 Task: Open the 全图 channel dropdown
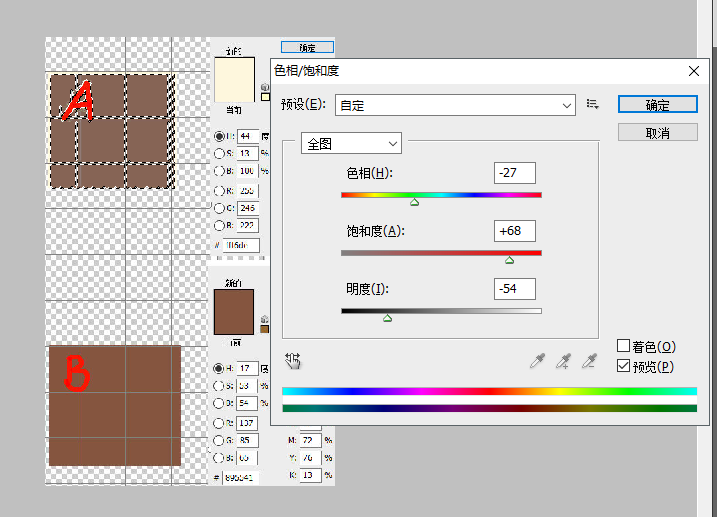(351, 144)
